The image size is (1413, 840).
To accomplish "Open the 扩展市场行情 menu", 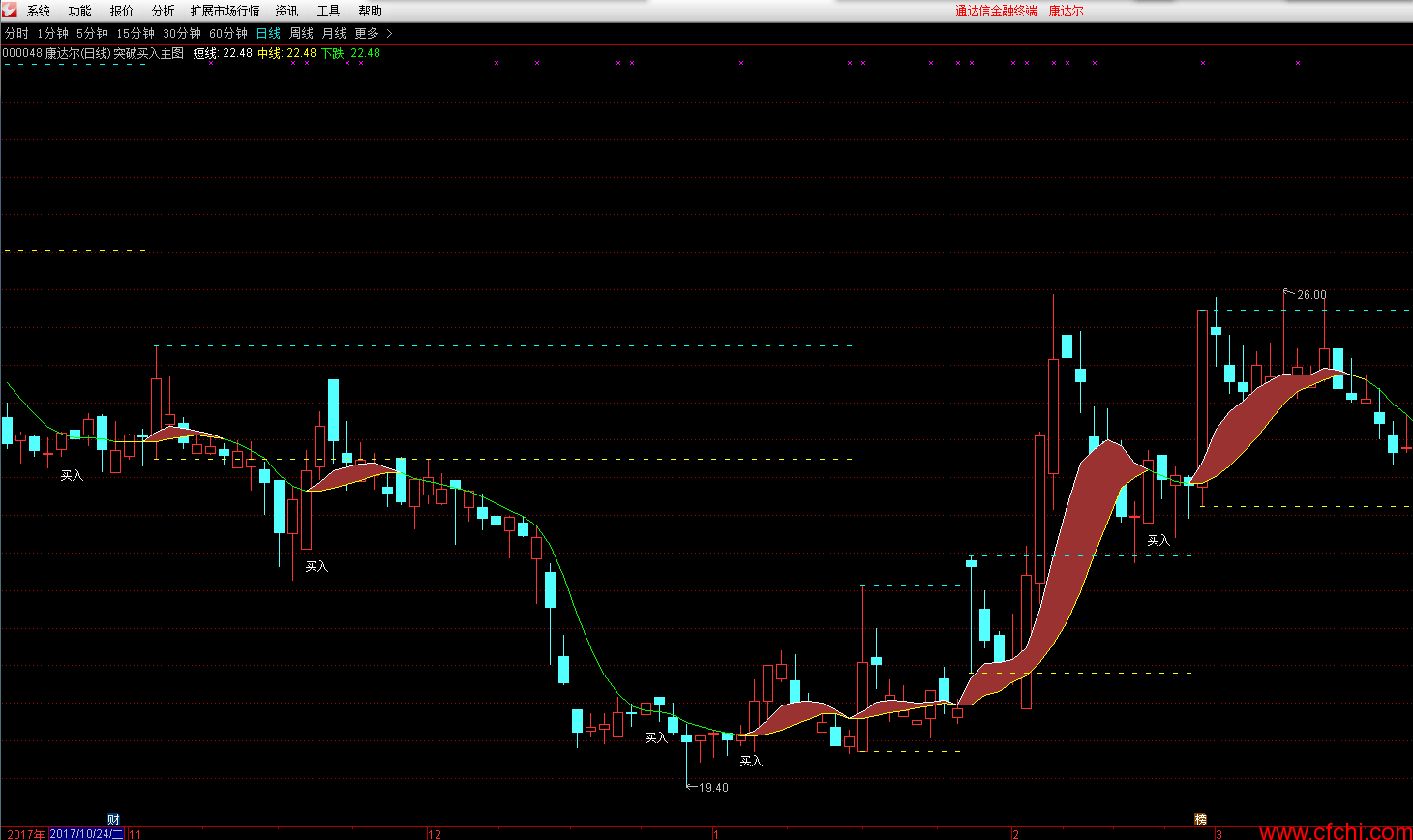I will tap(225, 11).
